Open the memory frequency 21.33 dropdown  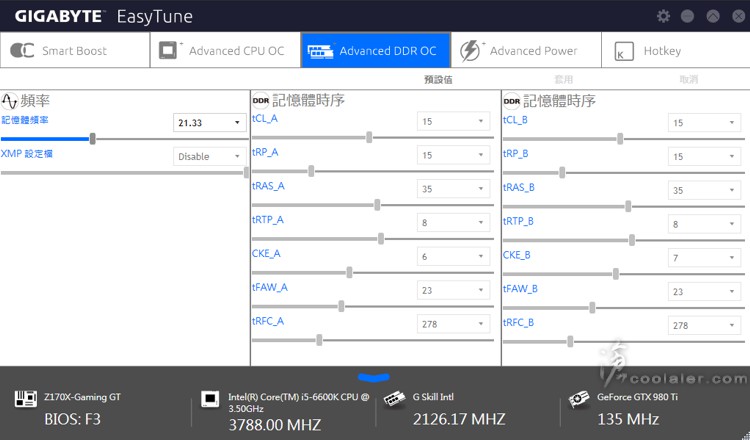point(210,122)
